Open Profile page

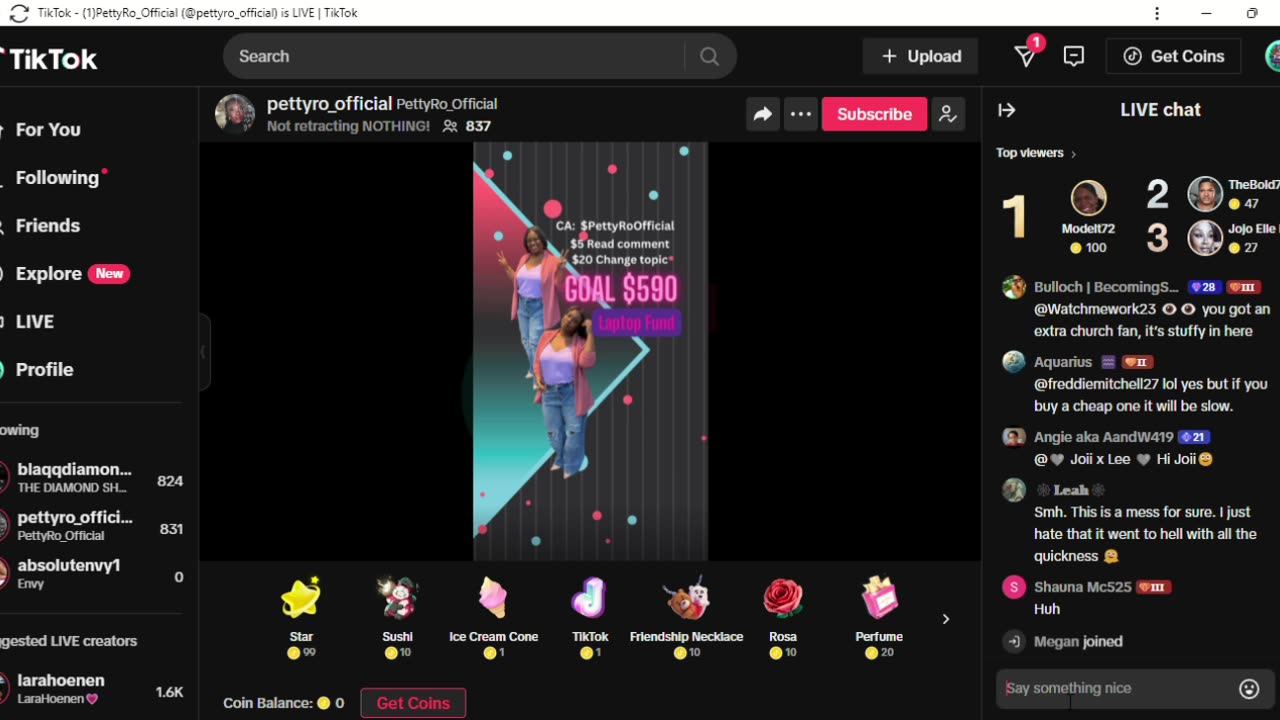pos(44,370)
